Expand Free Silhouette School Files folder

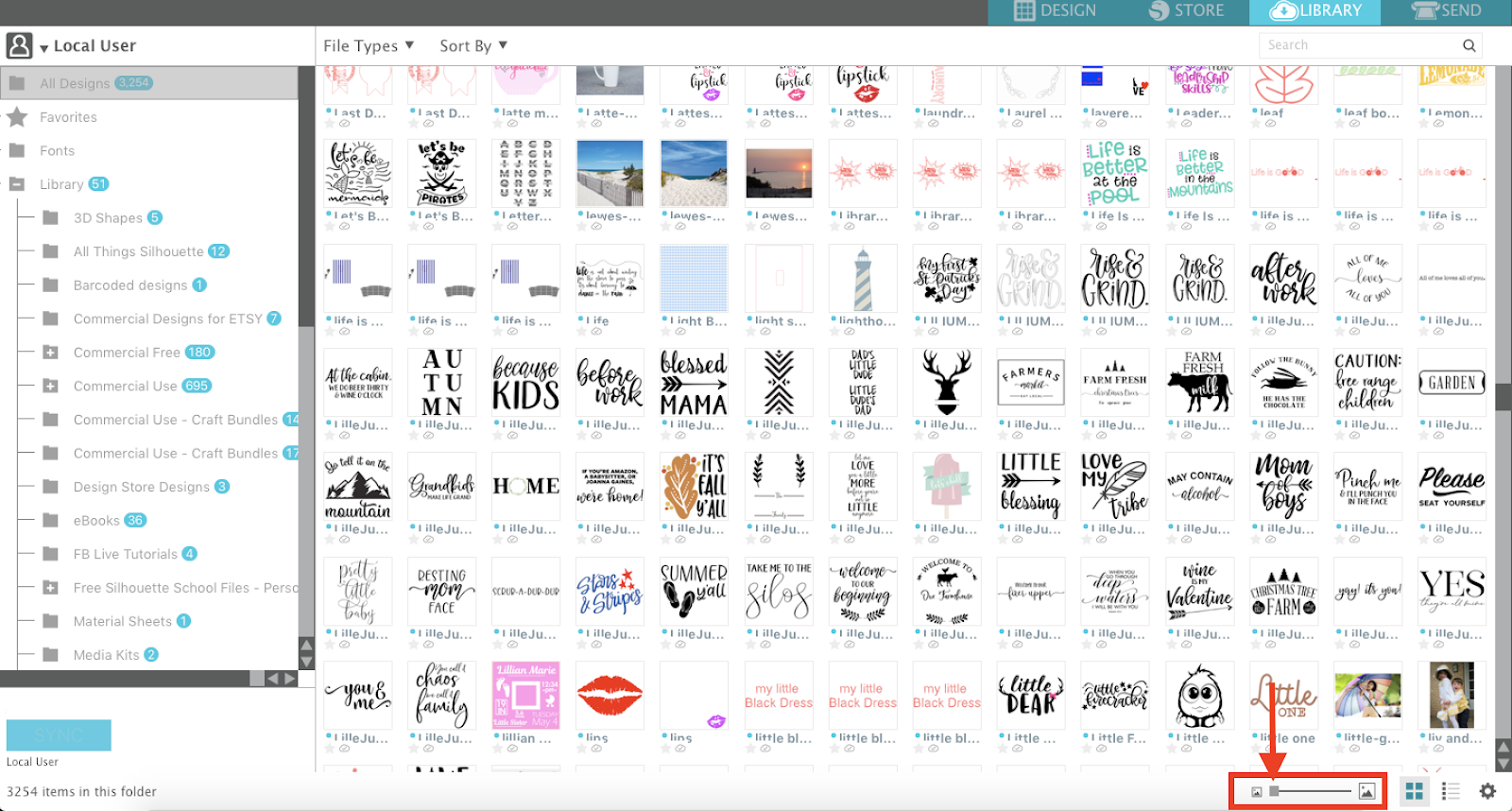pos(51,588)
